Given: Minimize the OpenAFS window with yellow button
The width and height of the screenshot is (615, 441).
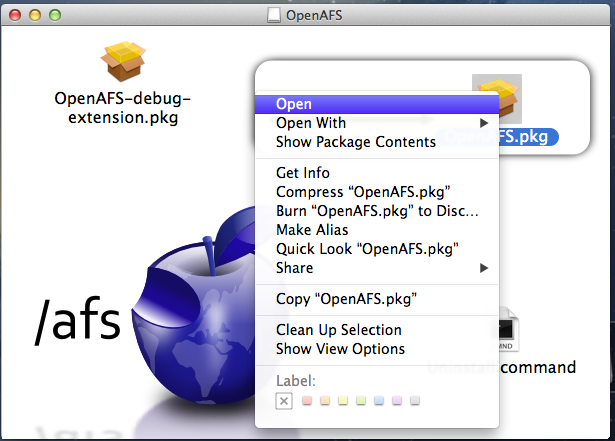Looking at the screenshot, I should click(35, 15).
